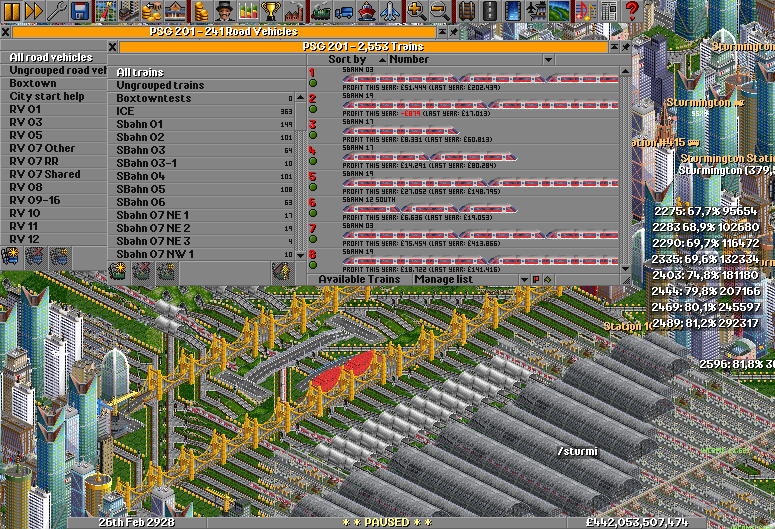This screenshot has height=529, width=775.
Task: Show the graphs bar chart icon
Action: [247, 11]
